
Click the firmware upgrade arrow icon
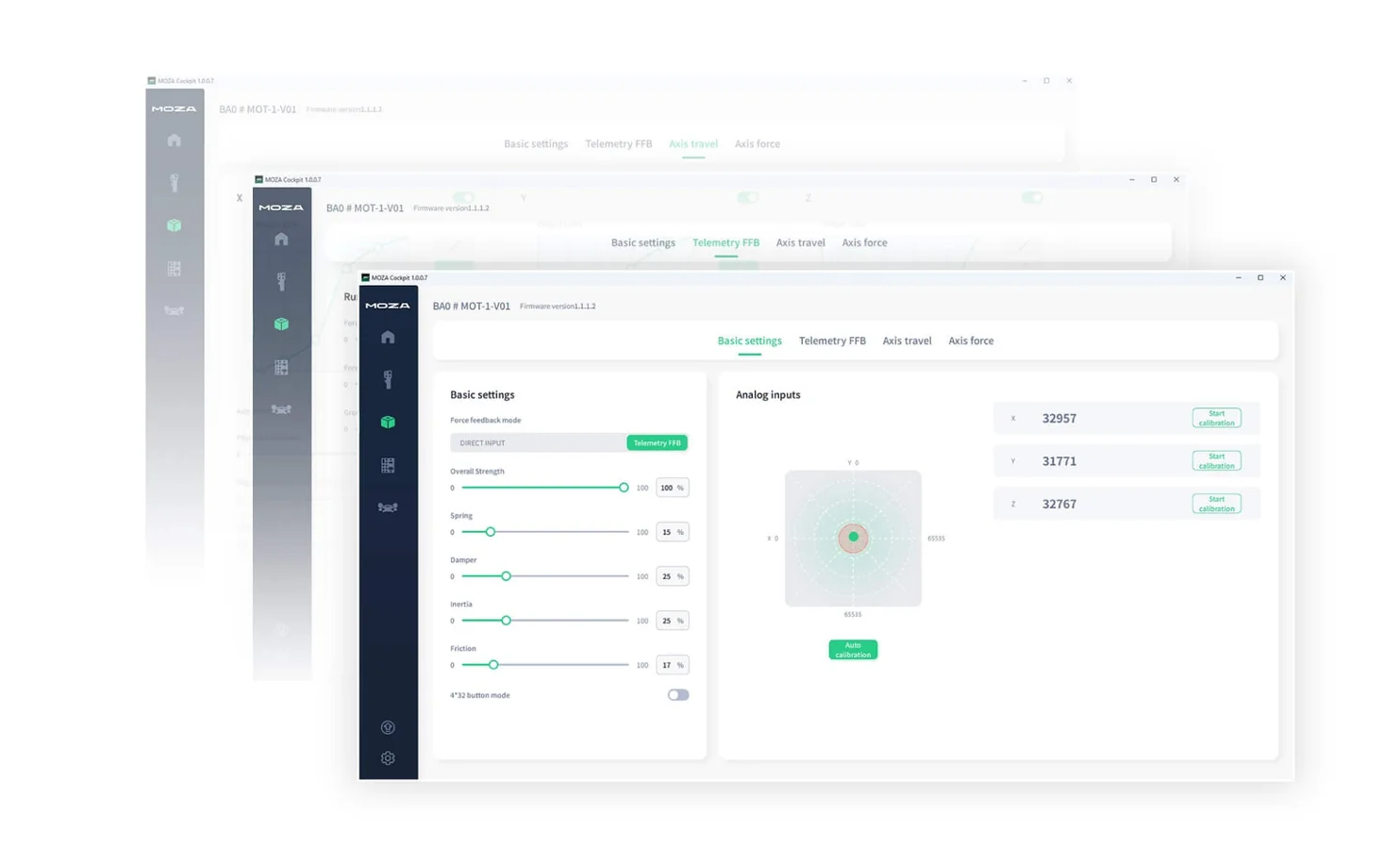tap(388, 727)
